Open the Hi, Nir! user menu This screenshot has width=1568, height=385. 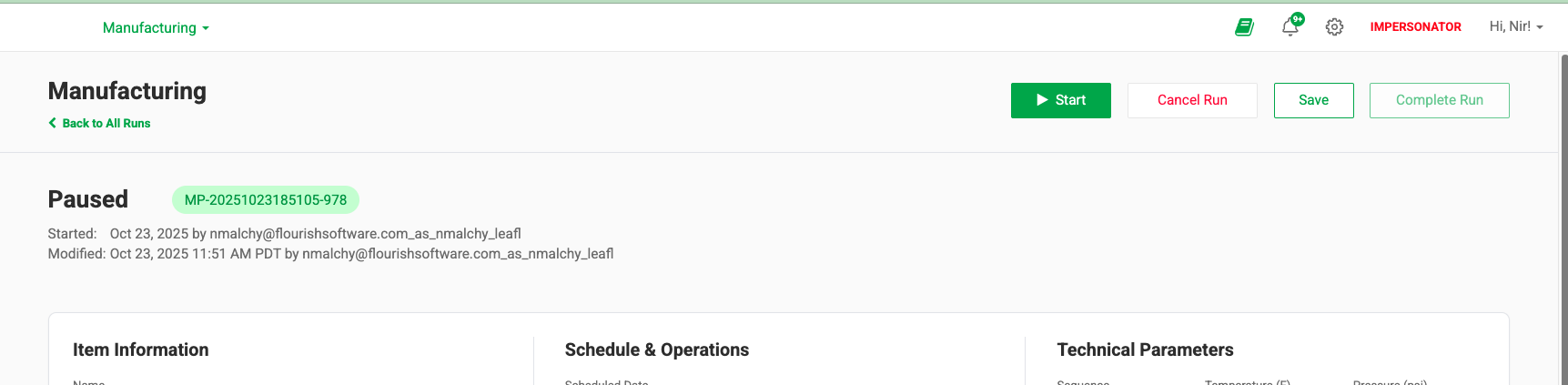coord(1515,26)
